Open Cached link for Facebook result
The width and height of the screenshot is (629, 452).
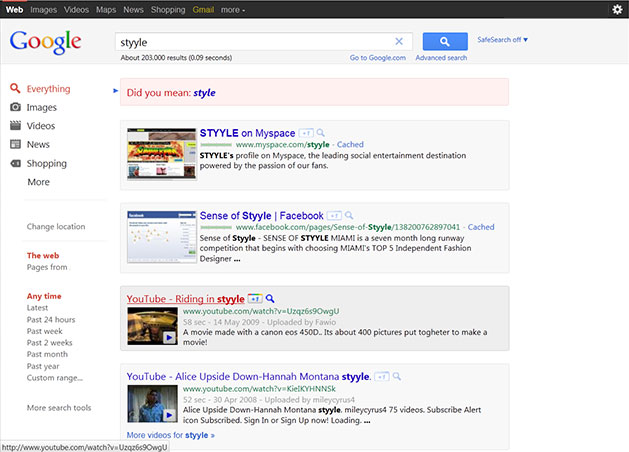481,227
